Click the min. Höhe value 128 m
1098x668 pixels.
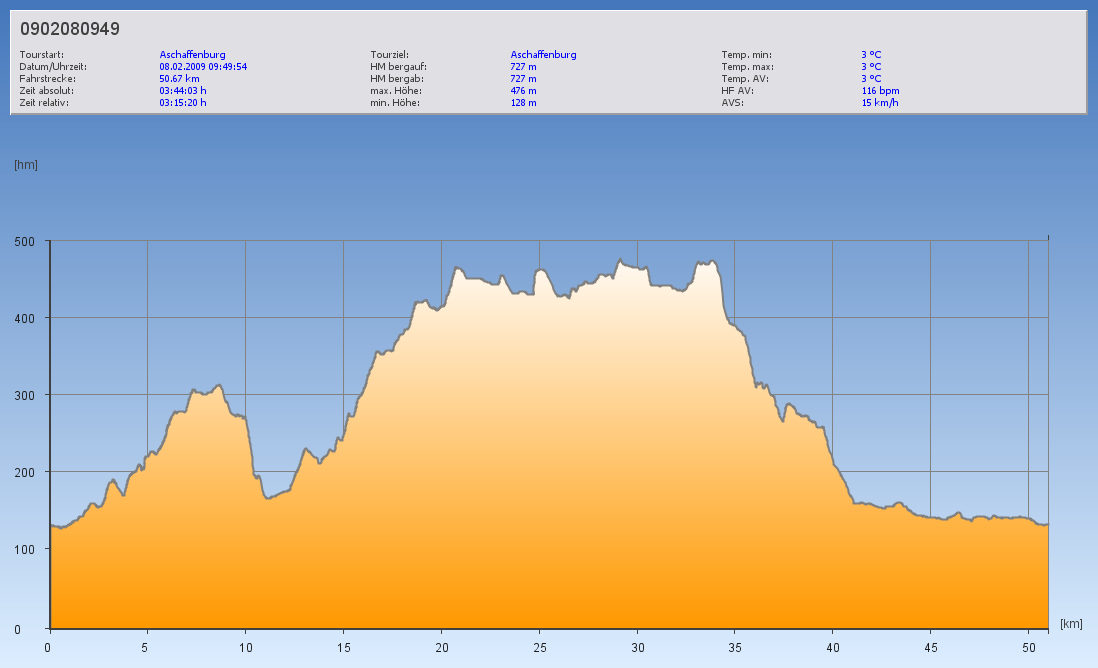tap(523, 103)
